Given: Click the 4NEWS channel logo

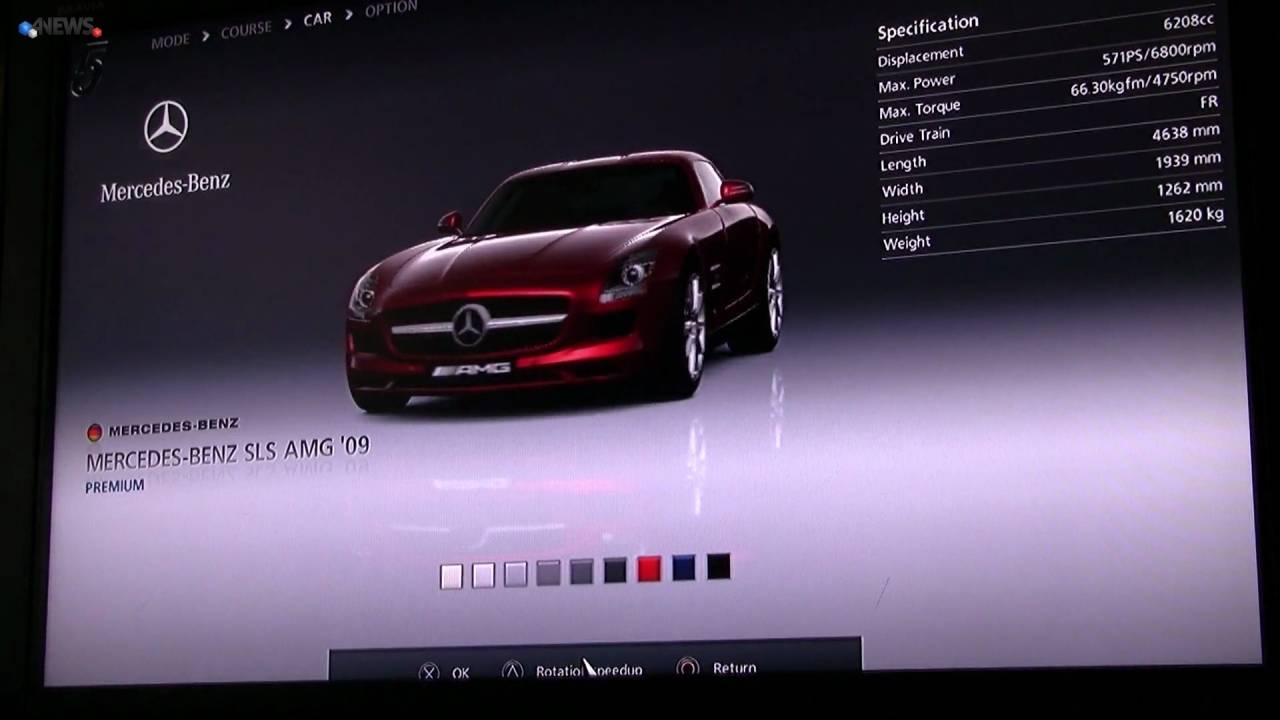Looking at the screenshot, I should click(60, 27).
